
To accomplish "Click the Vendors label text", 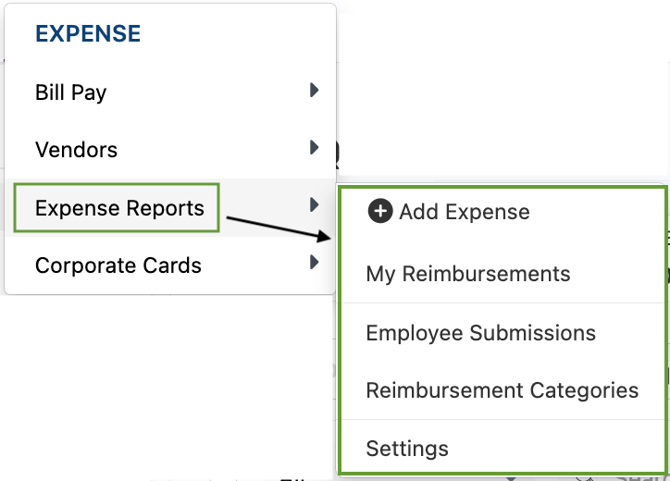I will point(76,150).
